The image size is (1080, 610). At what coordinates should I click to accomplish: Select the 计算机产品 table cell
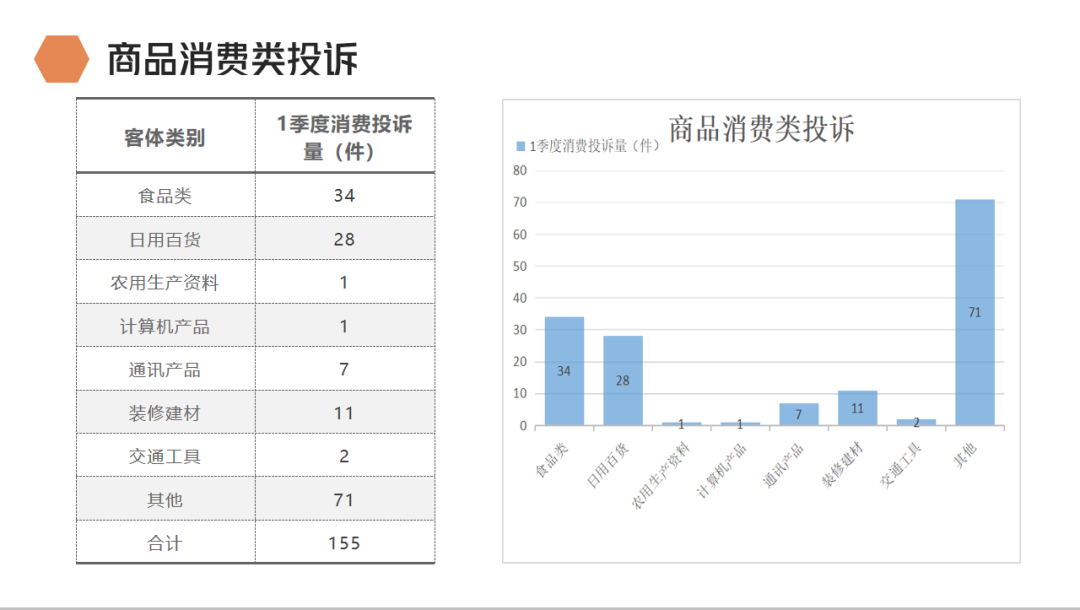[x=165, y=326]
